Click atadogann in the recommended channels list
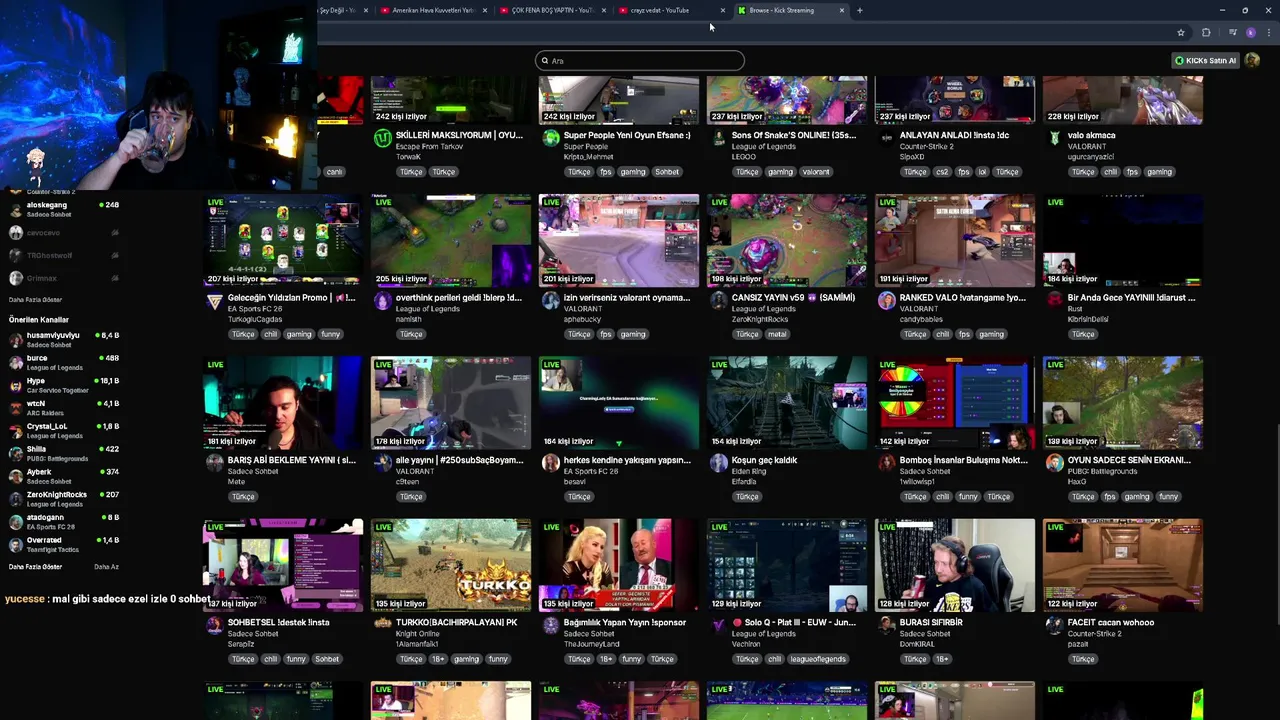 point(64,521)
